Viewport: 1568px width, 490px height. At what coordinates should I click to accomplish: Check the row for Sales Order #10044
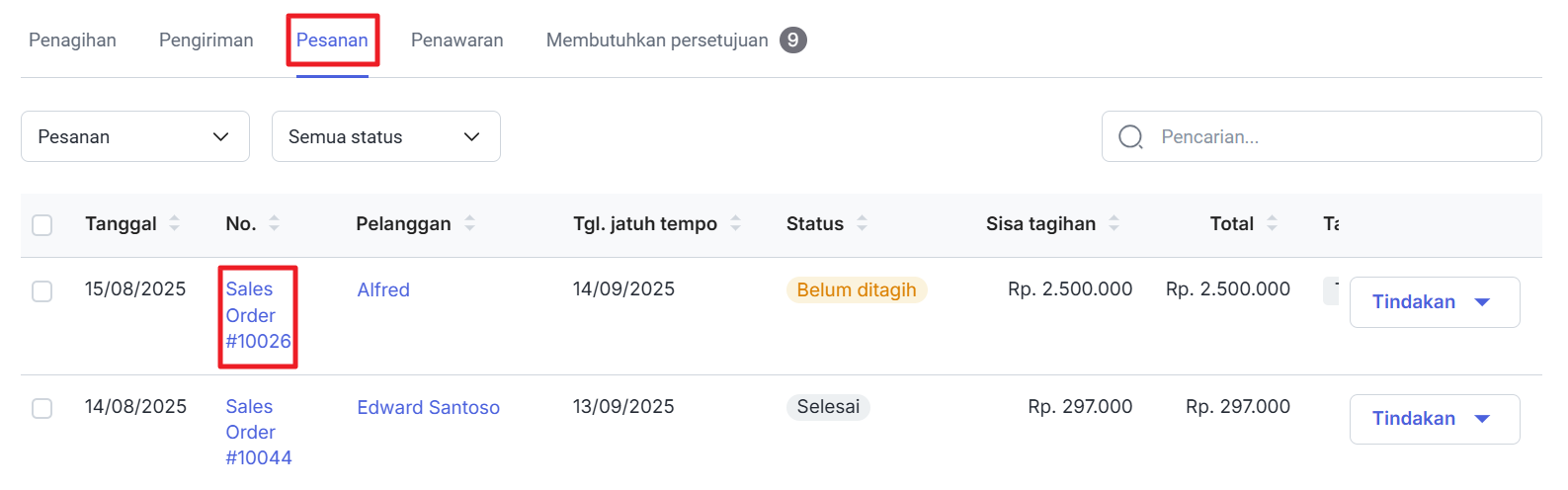(42, 408)
